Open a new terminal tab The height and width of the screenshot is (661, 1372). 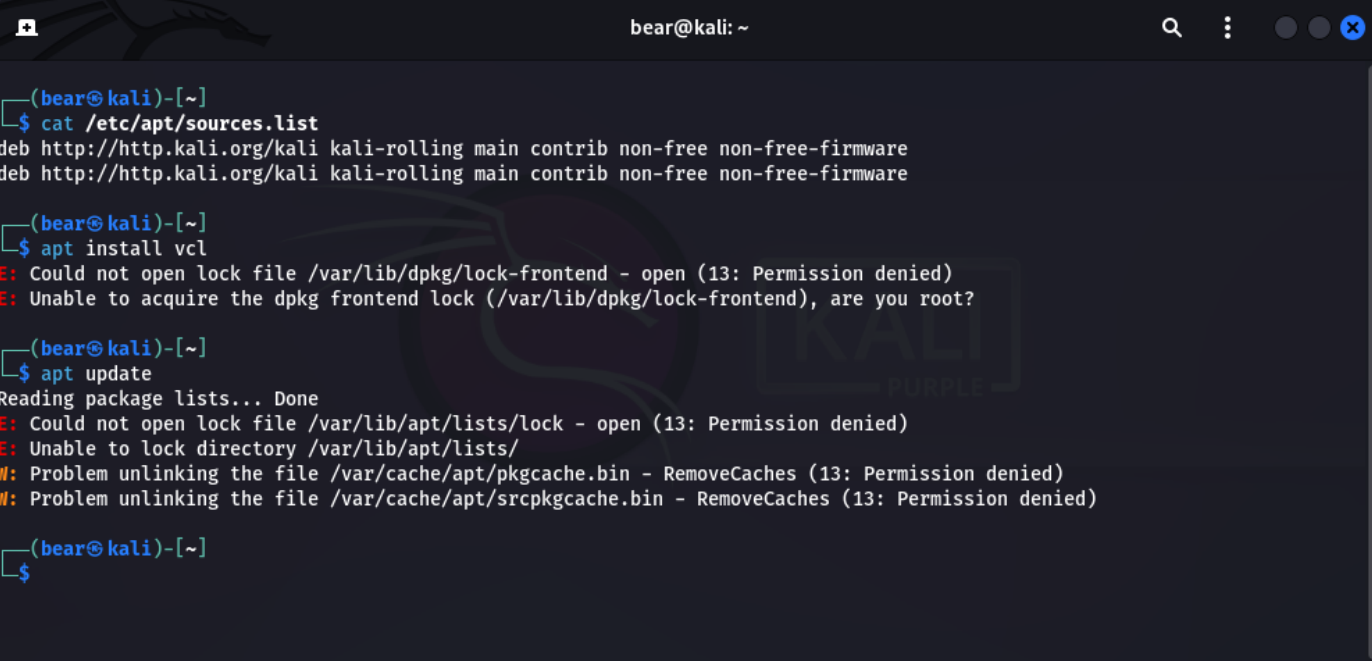click(27, 28)
